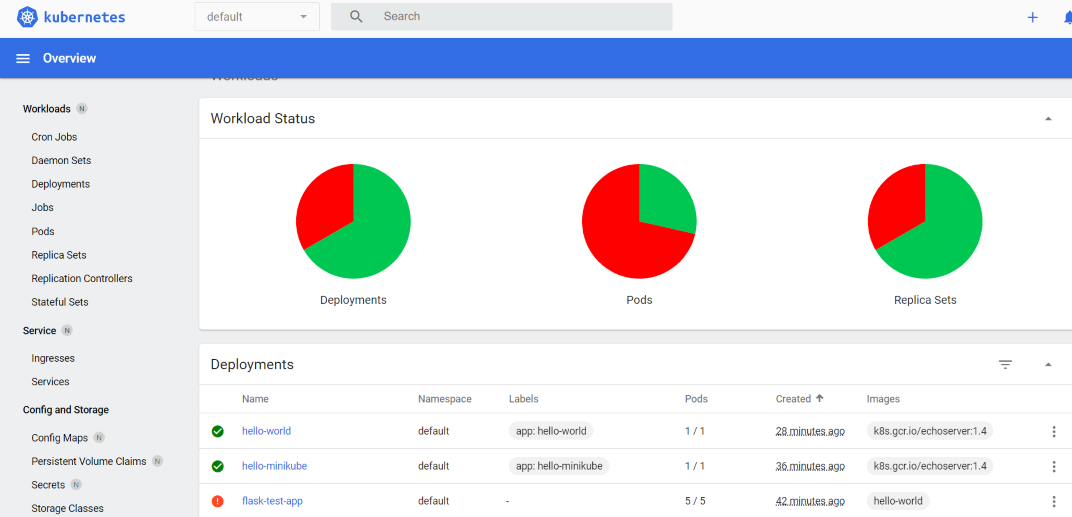Viewport: 1072px width, 517px height.
Task: Open the flask-test-app deployment link
Action: (x=272, y=501)
